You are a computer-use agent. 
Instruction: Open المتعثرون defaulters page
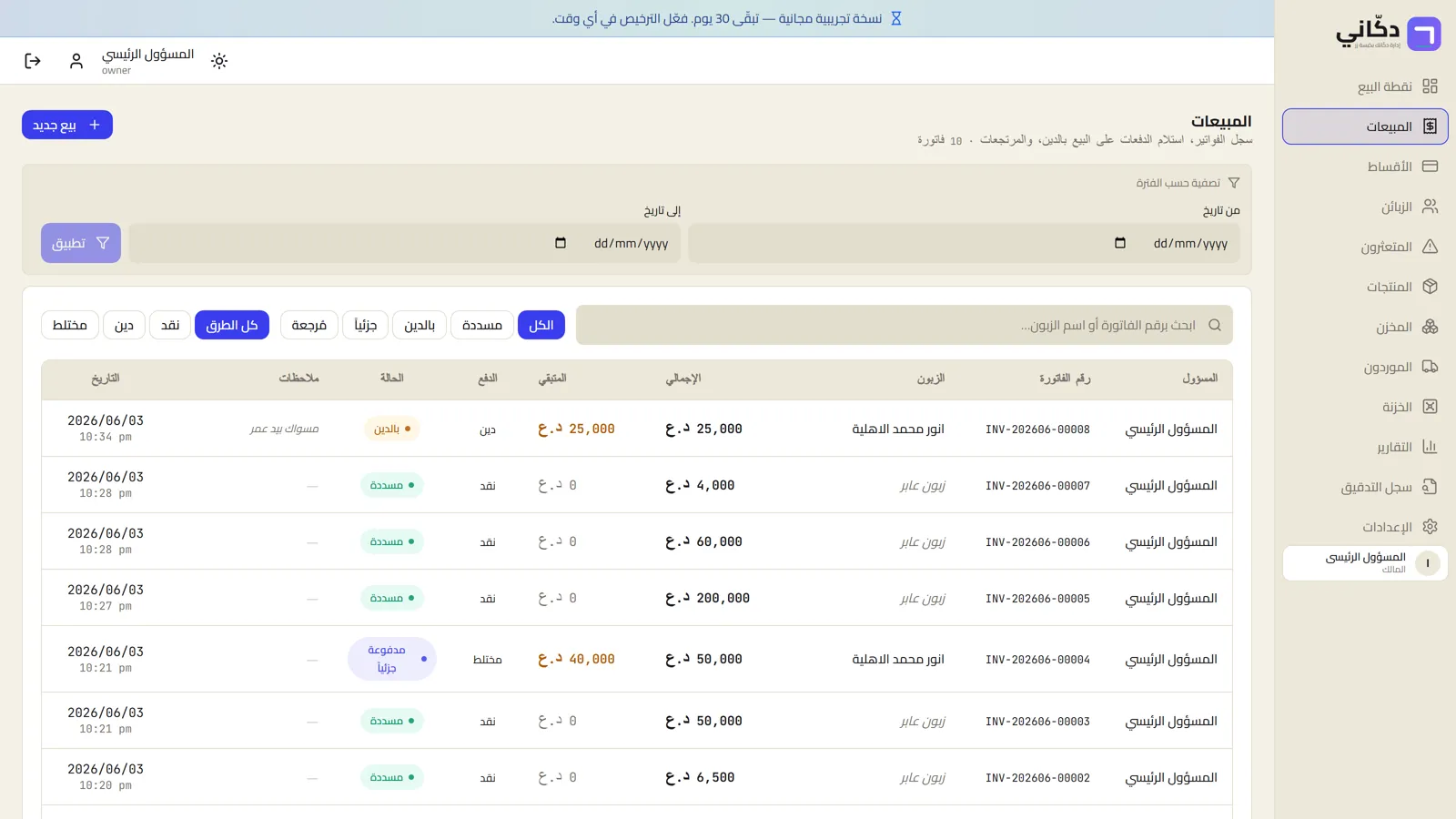pyautogui.click(x=1365, y=247)
